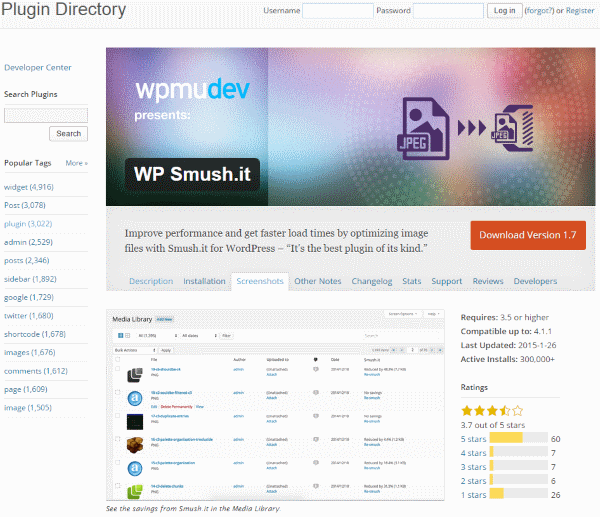This screenshot has height=517, width=600.
Task: Click the 1 stars rating bar
Action: tap(518, 494)
